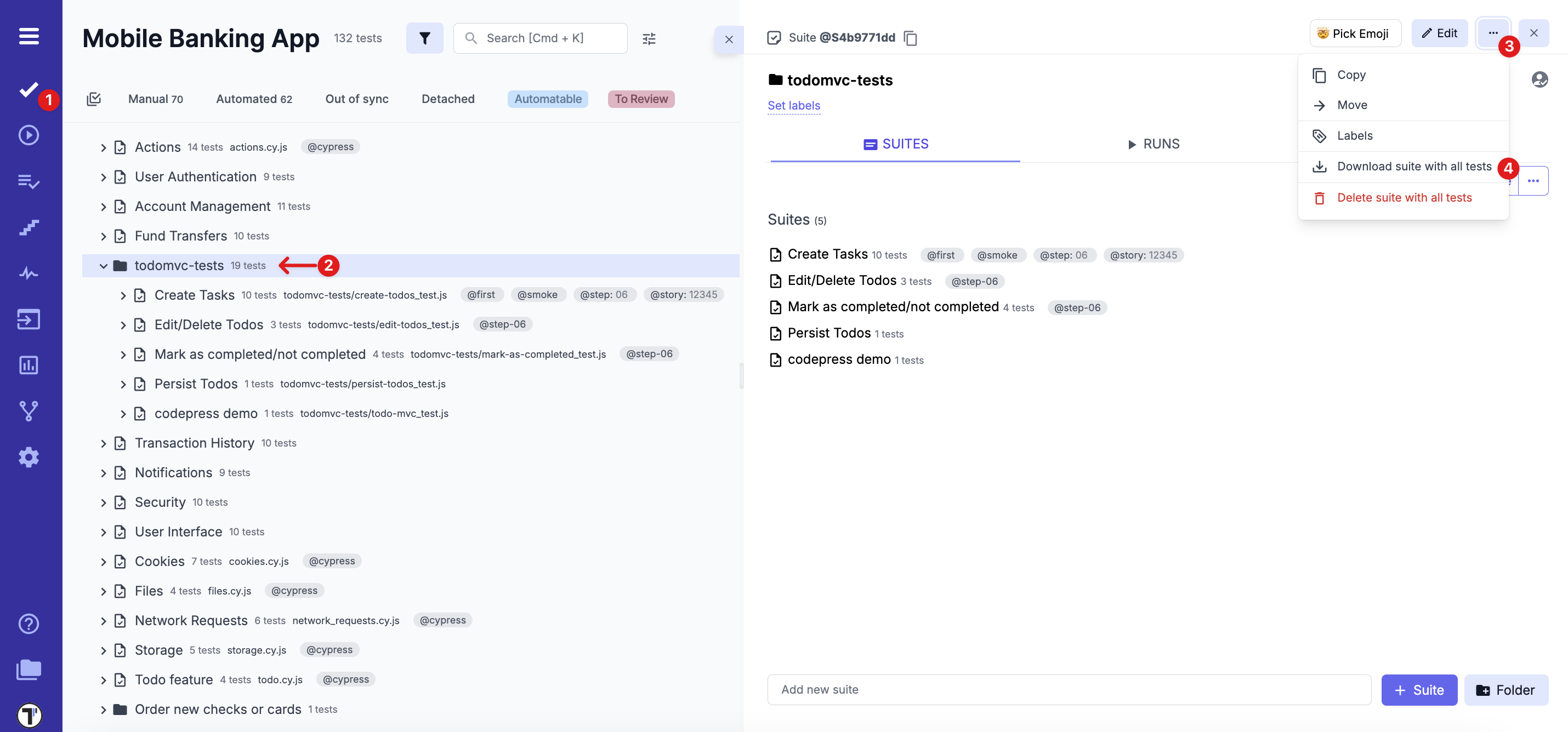Toggle the Automatable filter badge
Image resolution: width=1568 pixels, height=732 pixels.
(547, 99)
